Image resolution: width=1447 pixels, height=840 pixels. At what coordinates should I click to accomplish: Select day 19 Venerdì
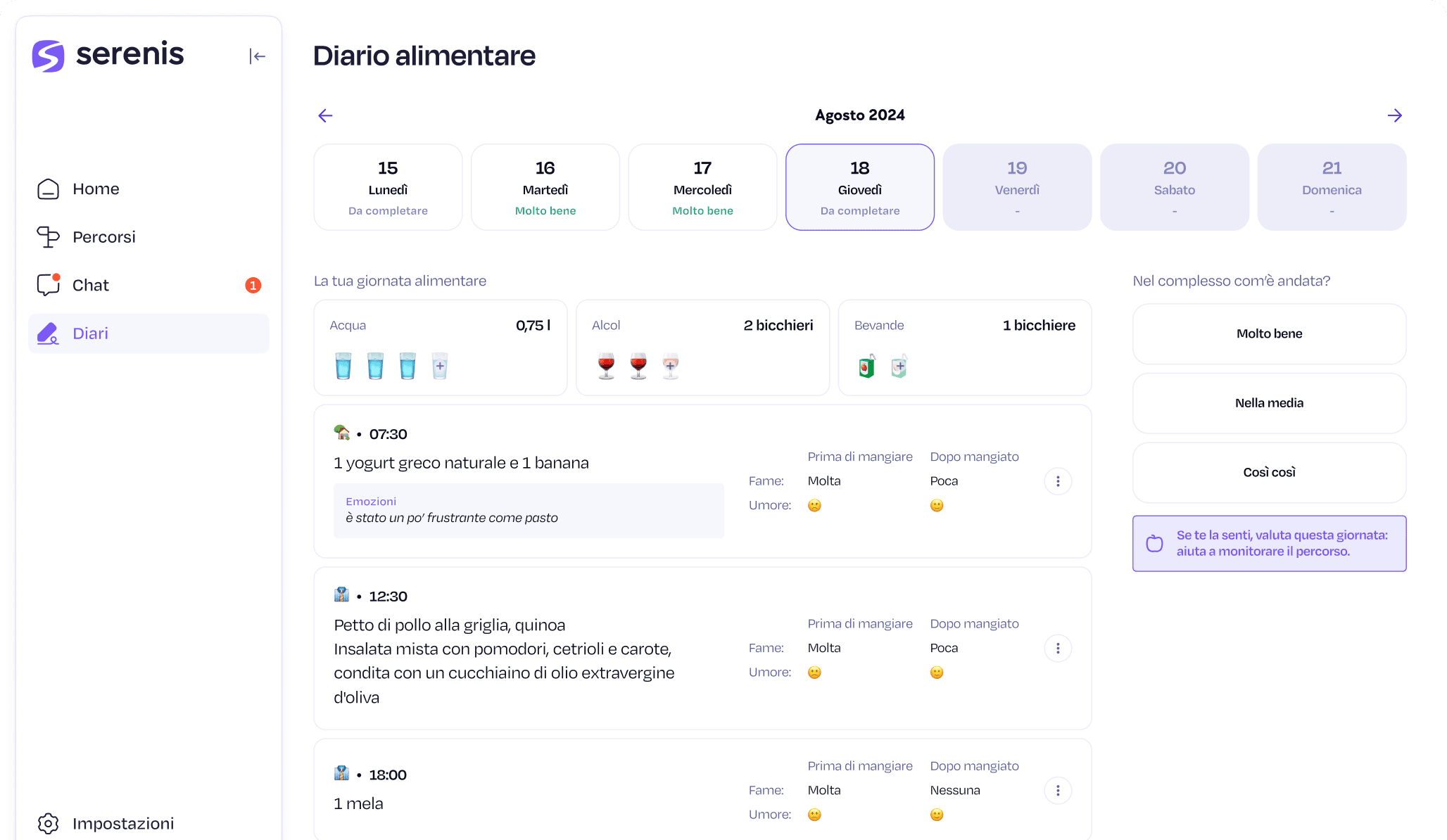(1017, 187)
